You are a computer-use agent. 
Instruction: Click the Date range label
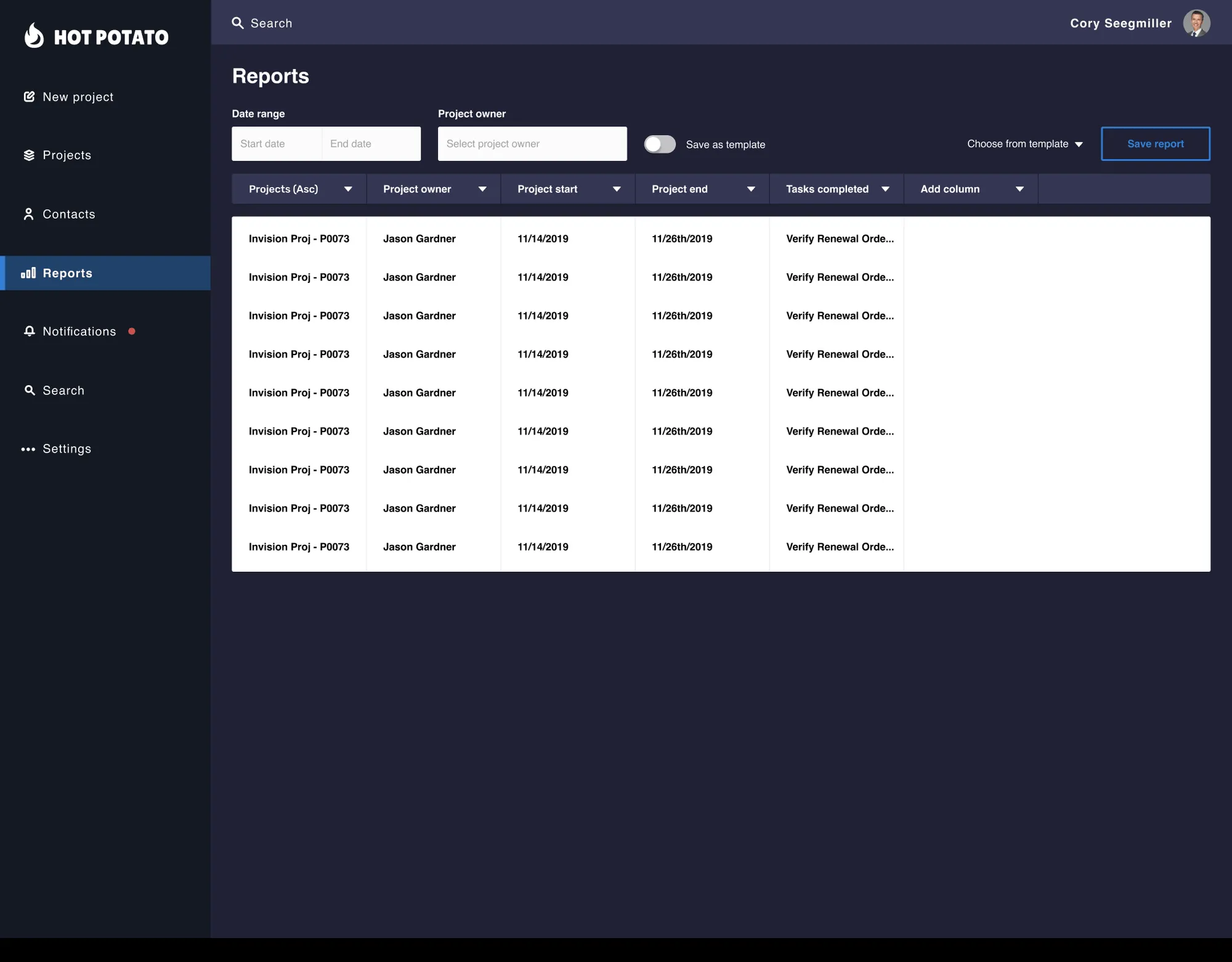pyautogui.click(x=258, y=113)
